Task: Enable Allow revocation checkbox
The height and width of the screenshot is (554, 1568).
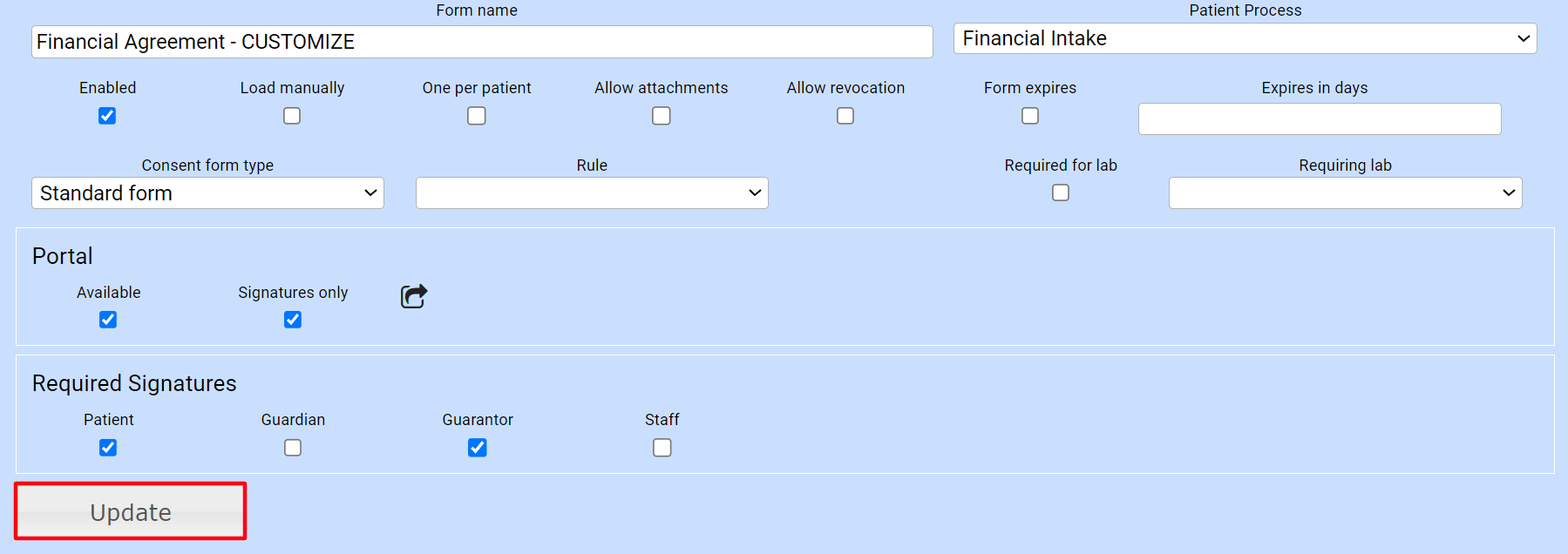Action: pos(845,116)
